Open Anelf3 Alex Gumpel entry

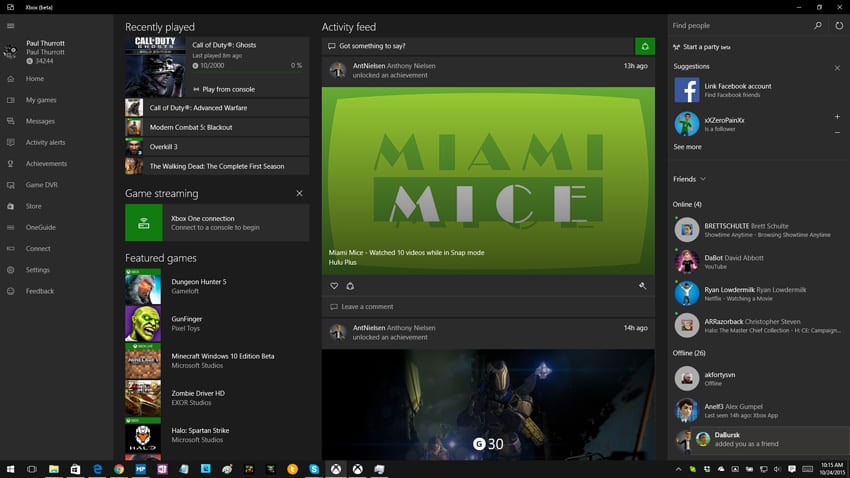point(759,410)
